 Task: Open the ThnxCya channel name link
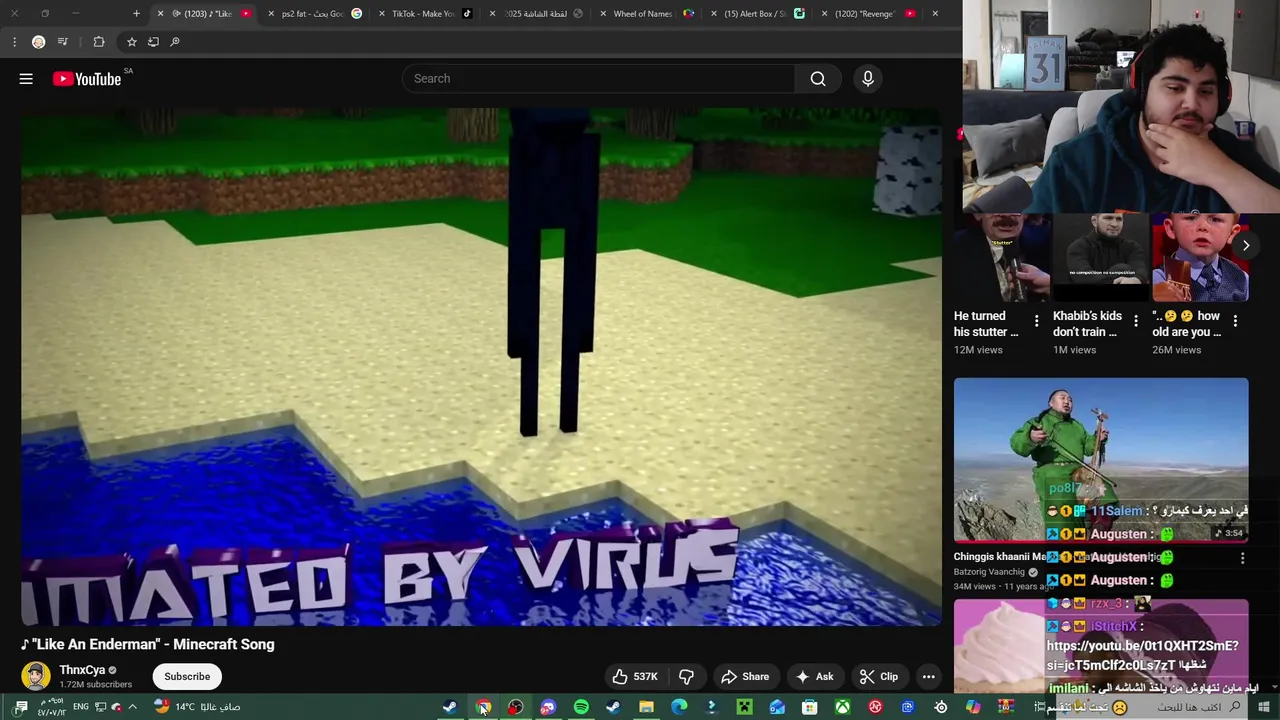tap(82, 670)
